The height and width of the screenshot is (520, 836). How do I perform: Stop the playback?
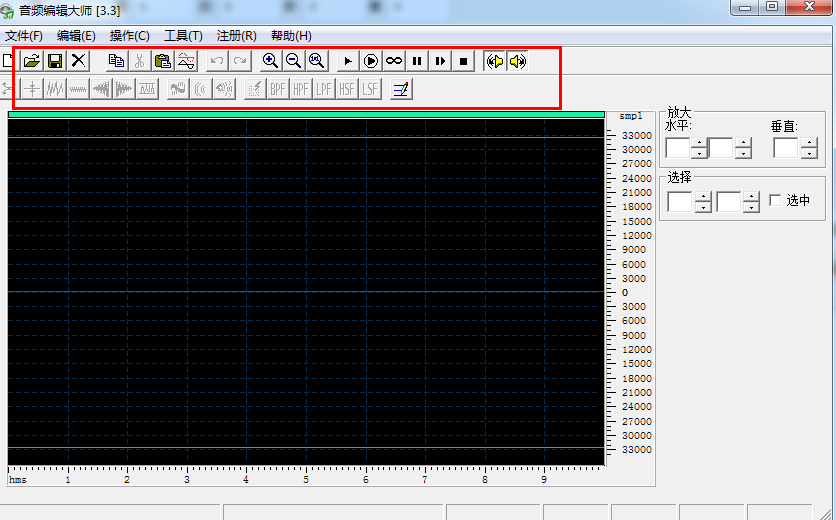(x=463, y=61)
